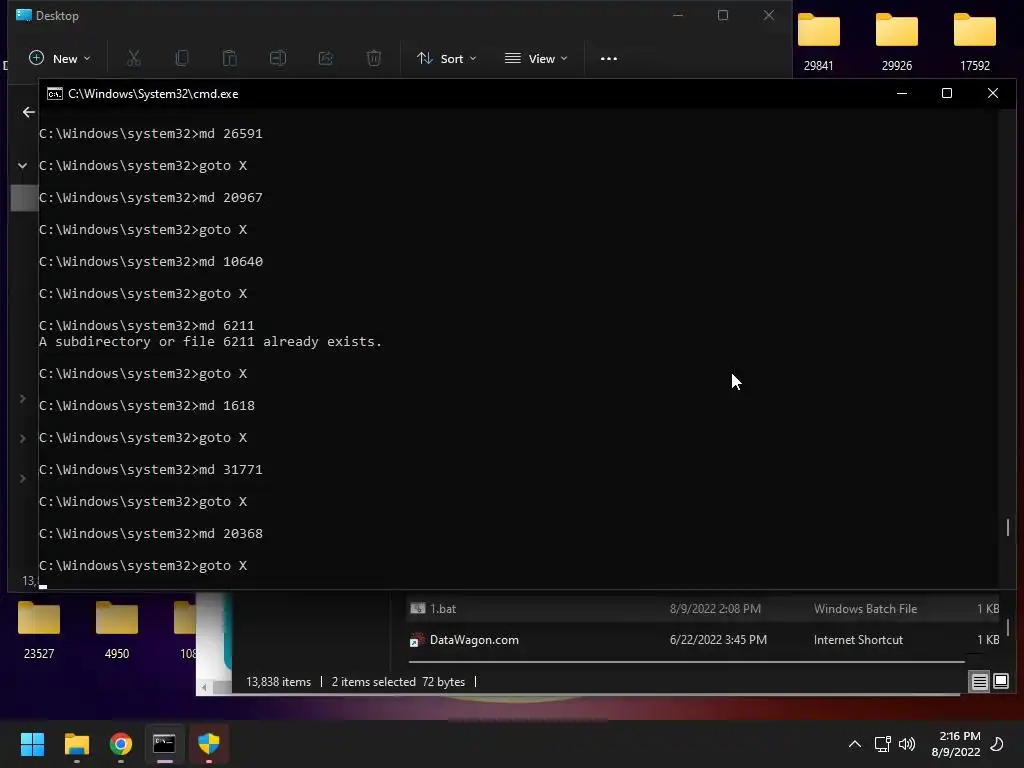Click the Internet Shortcut type cell
Image resolution: width=1024 pixels, height=768 pixels.
tap(858, 640)
